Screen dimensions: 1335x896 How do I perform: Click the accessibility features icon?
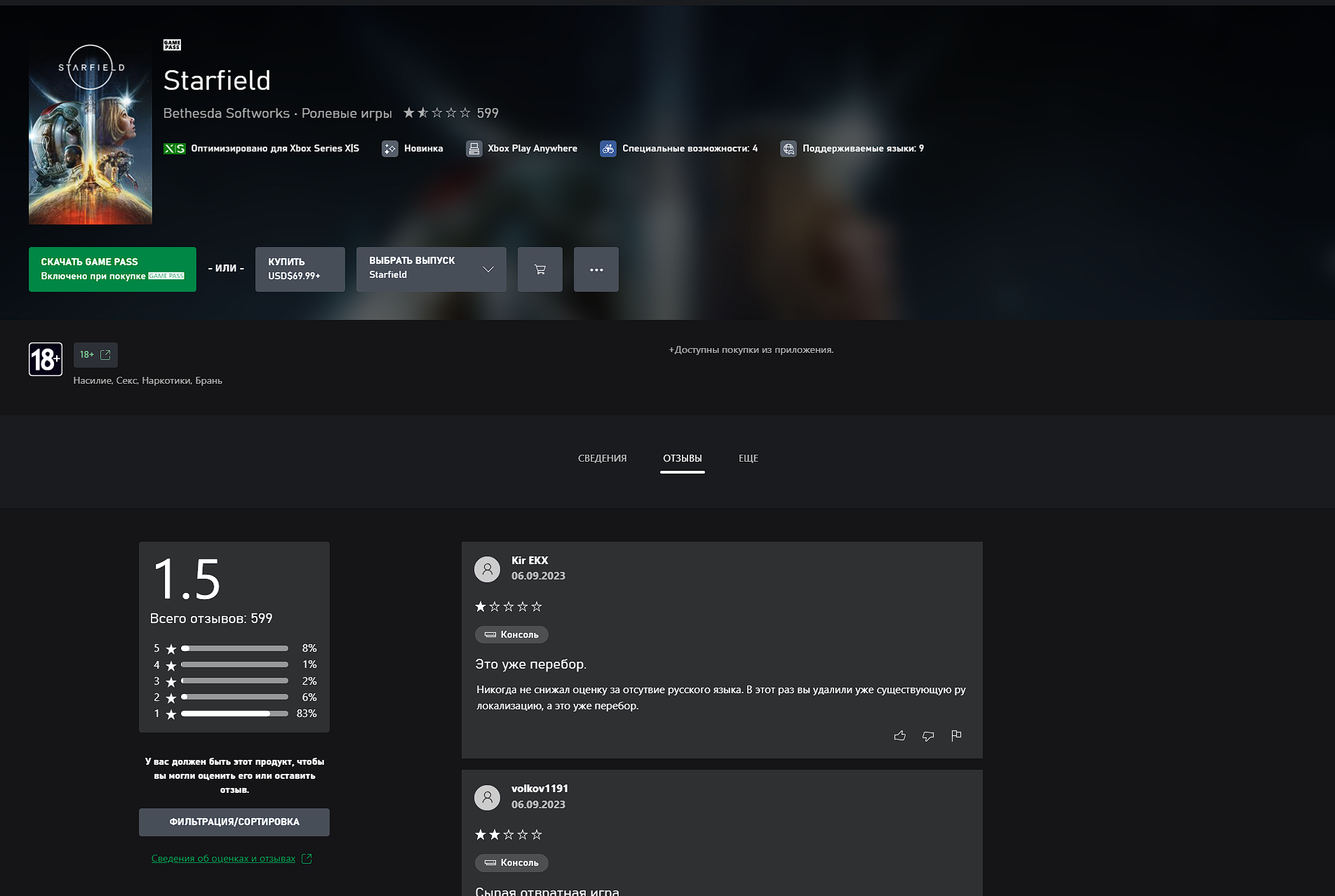608,149
